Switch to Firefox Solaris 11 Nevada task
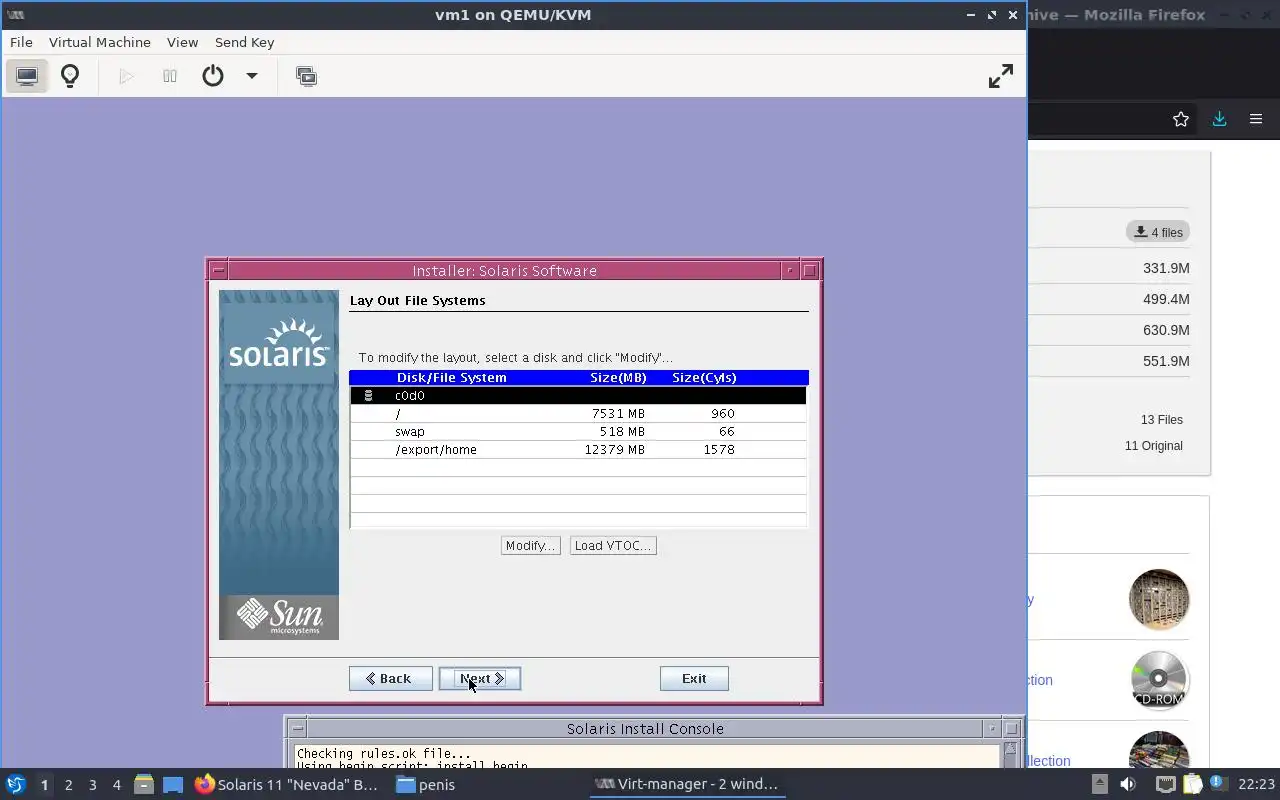The height and width of the screenshot is (800, 1280). click(x=288, y=785)
